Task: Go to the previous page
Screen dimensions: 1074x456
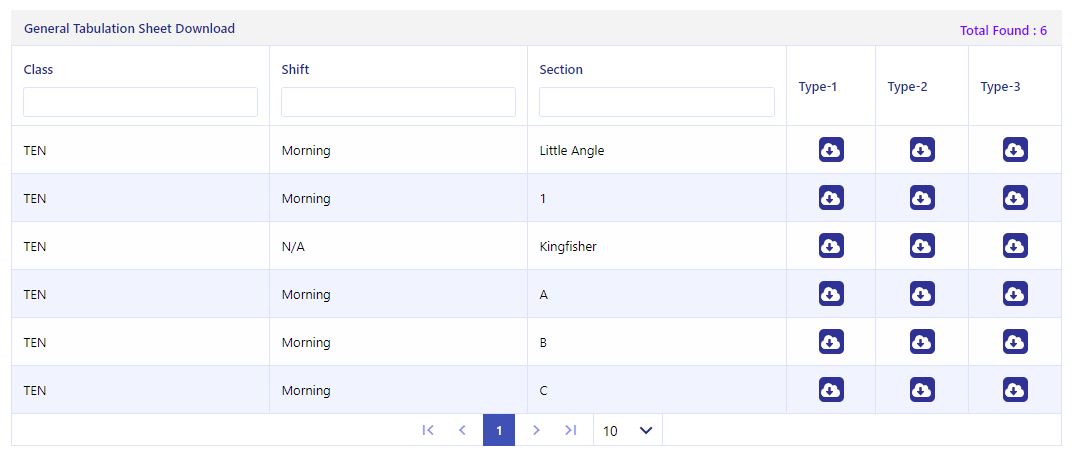Action: click(x=462, y=430)
